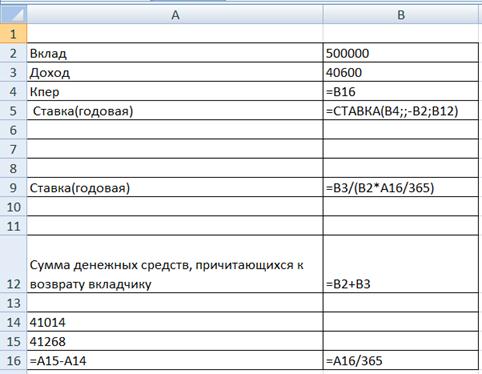
Task: Click 'Сумма денежных средств' cell
Action: [x=175, y=264]
